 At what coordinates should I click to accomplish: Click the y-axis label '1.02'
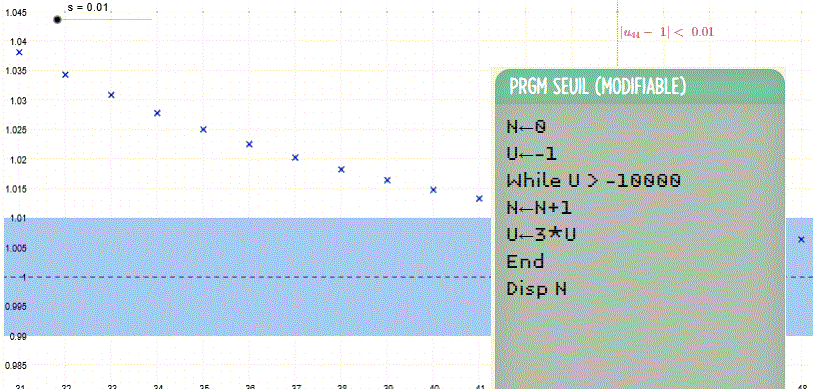17,160
